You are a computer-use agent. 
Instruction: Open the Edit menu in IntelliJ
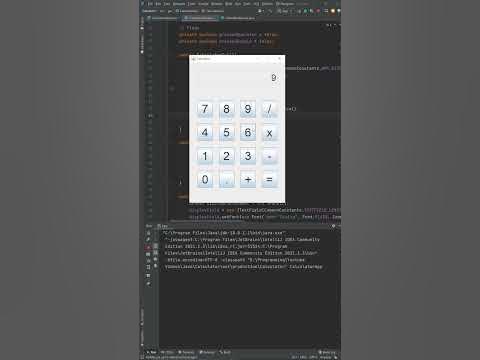158,4
